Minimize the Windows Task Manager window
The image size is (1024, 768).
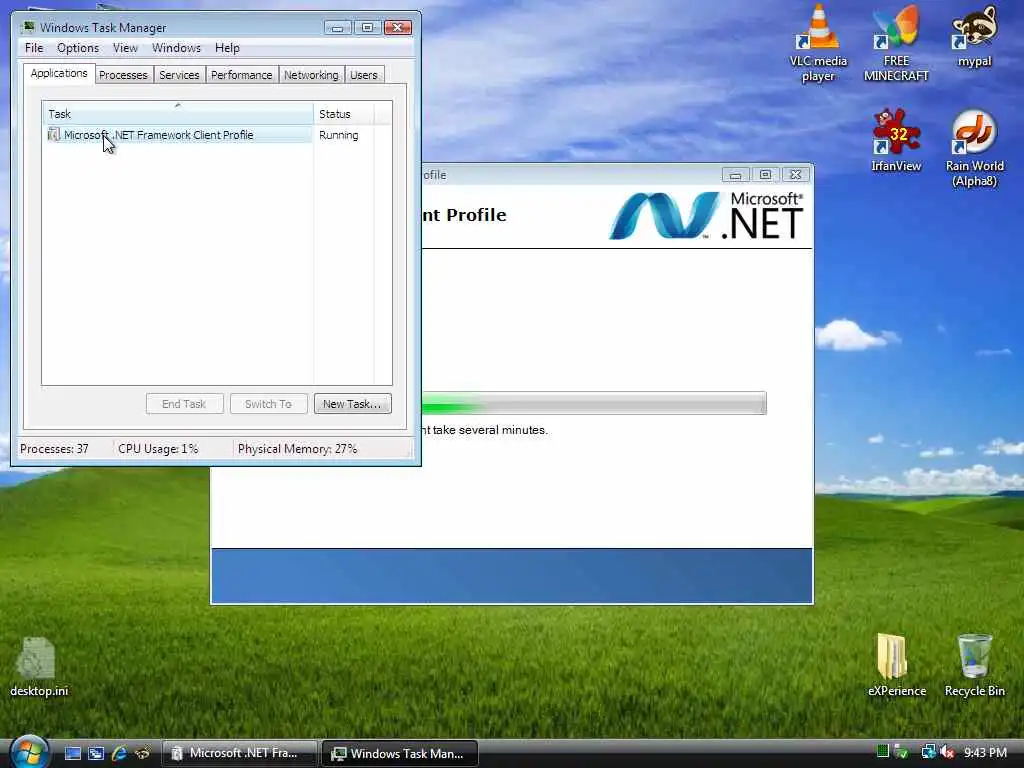coord(337,27)
